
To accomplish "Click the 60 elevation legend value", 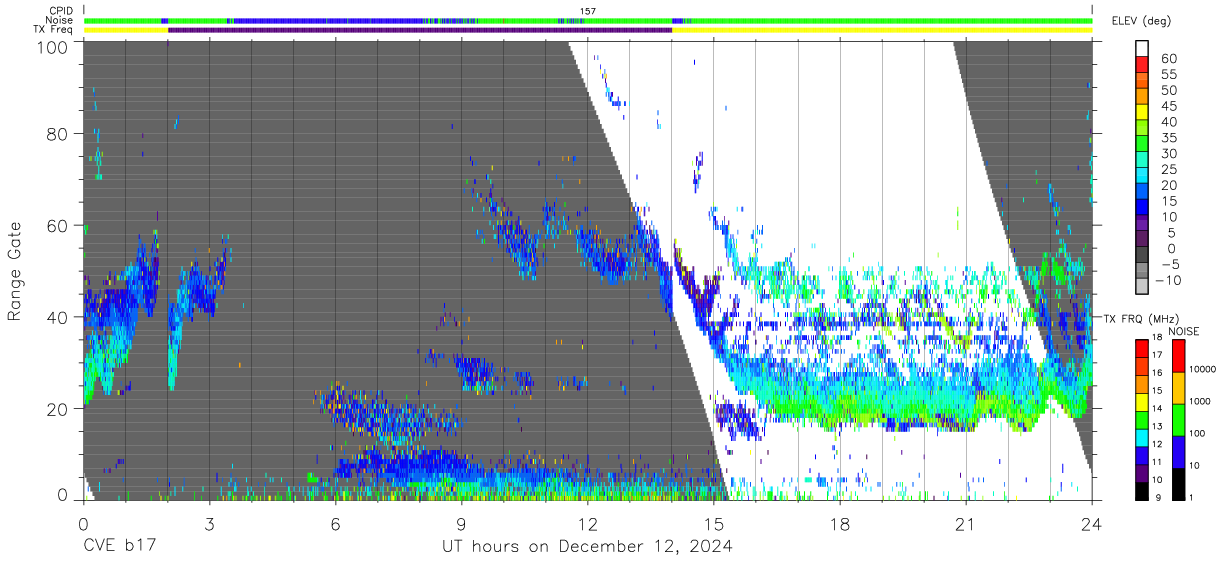I will pos(1168,58).
